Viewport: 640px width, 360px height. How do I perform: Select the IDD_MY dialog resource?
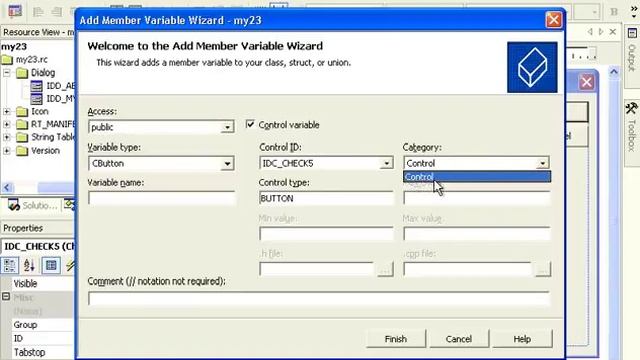60,99
